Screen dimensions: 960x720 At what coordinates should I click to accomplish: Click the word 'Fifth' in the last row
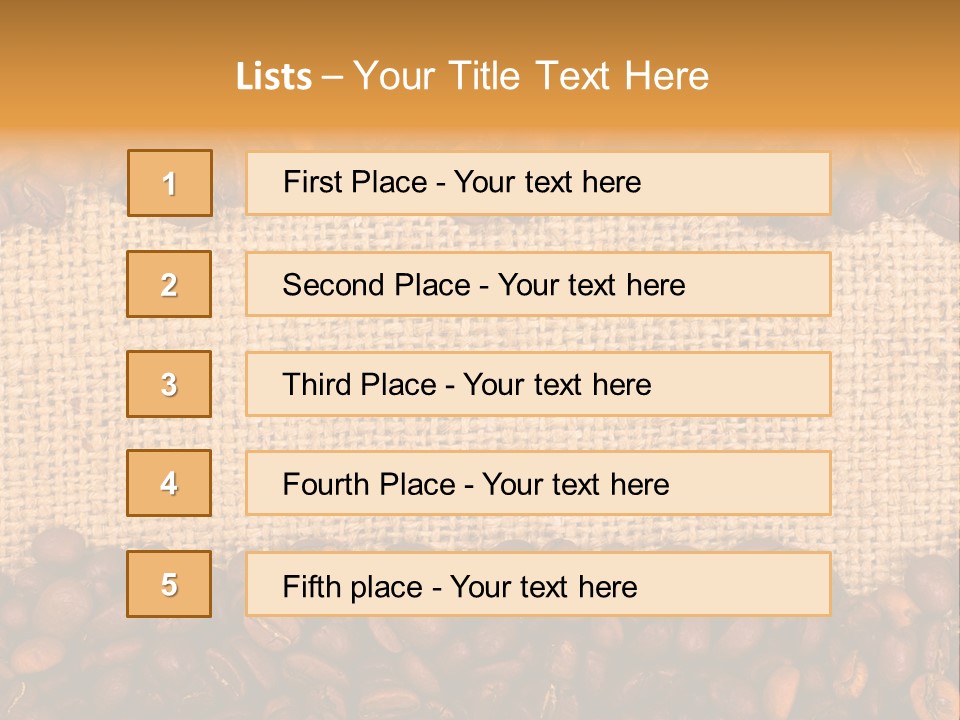312,586
